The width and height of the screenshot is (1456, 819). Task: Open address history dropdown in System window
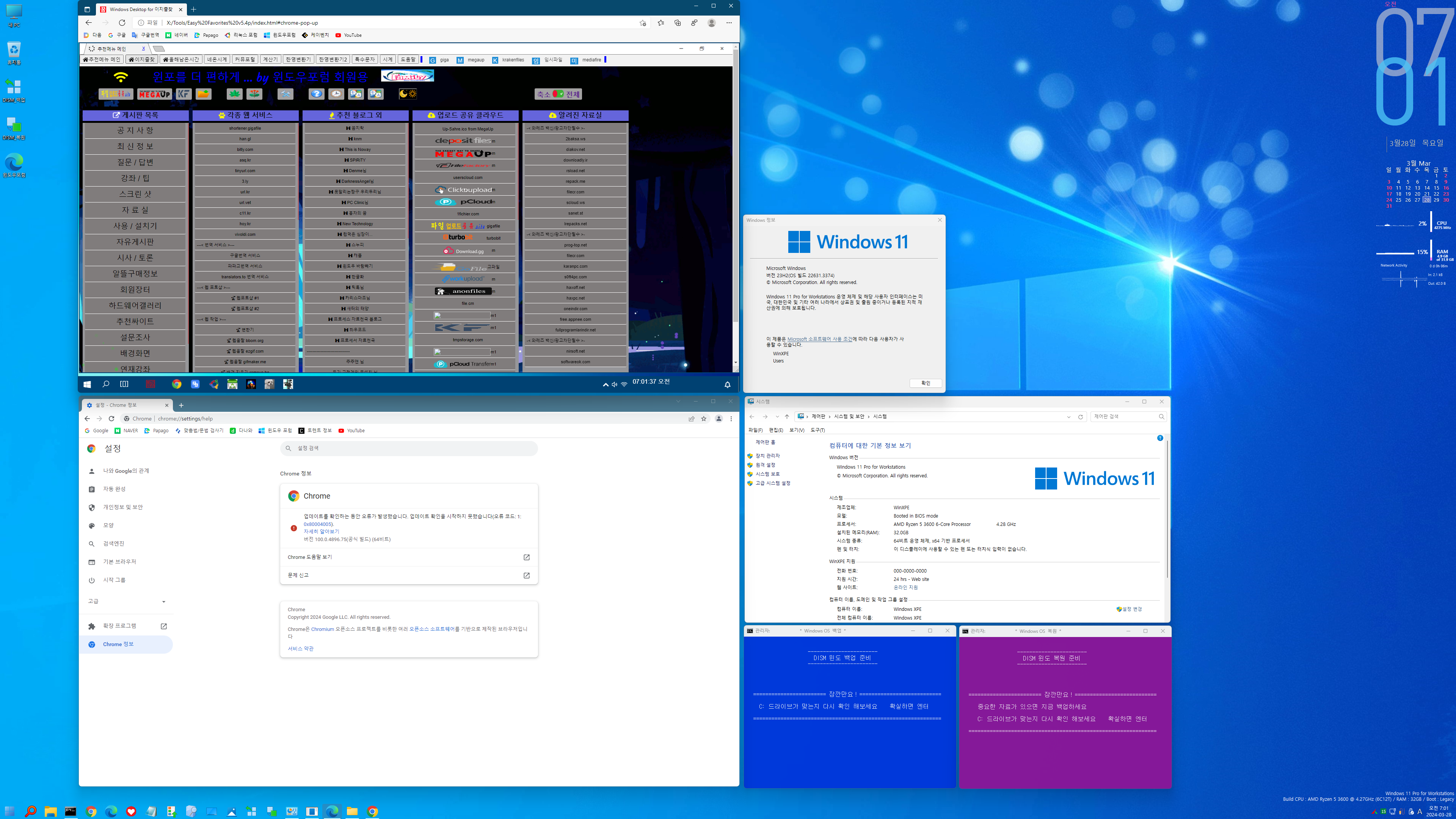[x=1069, y=417]
